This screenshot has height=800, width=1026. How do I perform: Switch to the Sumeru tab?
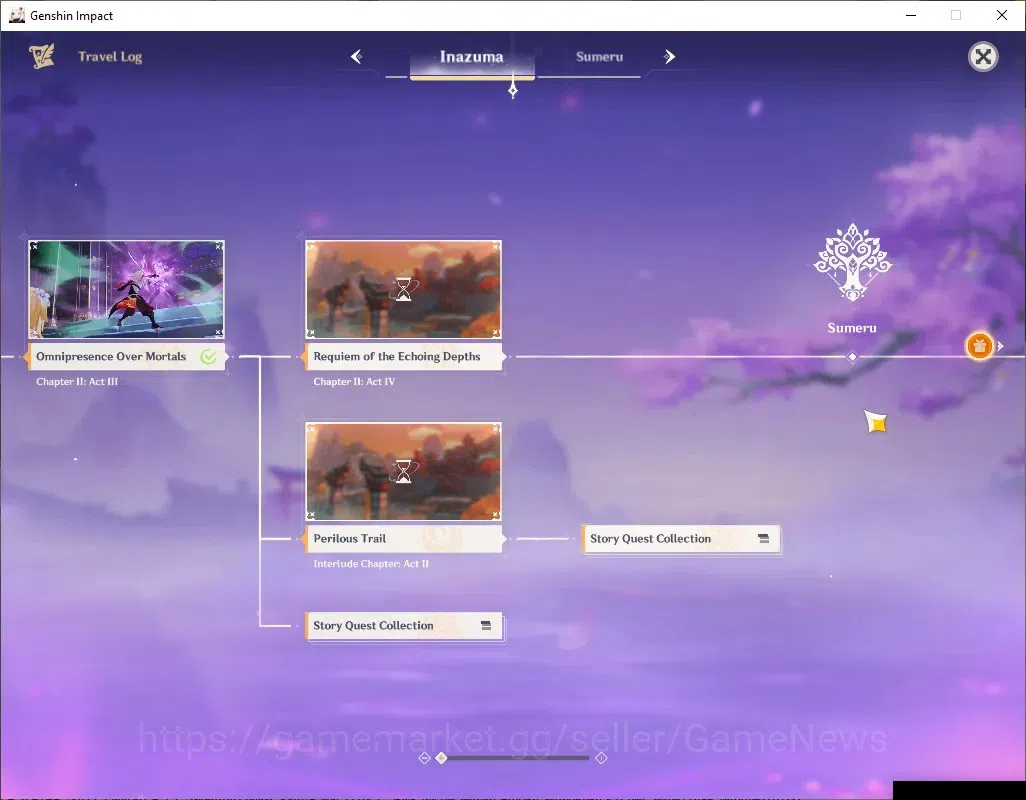click(x=599, y=57)
